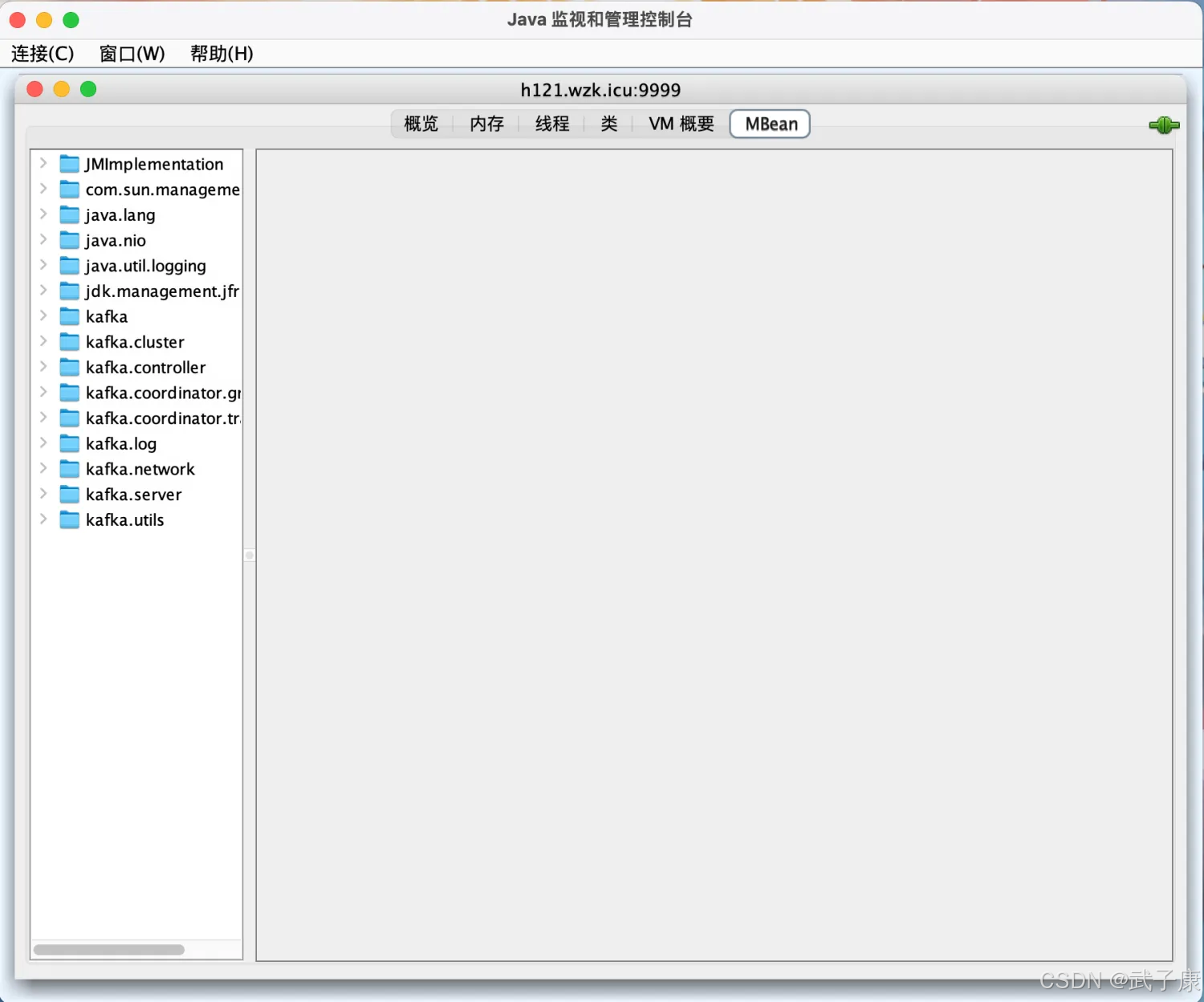Switch to the VM 概要 tab
This screenshot has height=1002, width=1204.
pyautogui.click(x=681, y=124)
